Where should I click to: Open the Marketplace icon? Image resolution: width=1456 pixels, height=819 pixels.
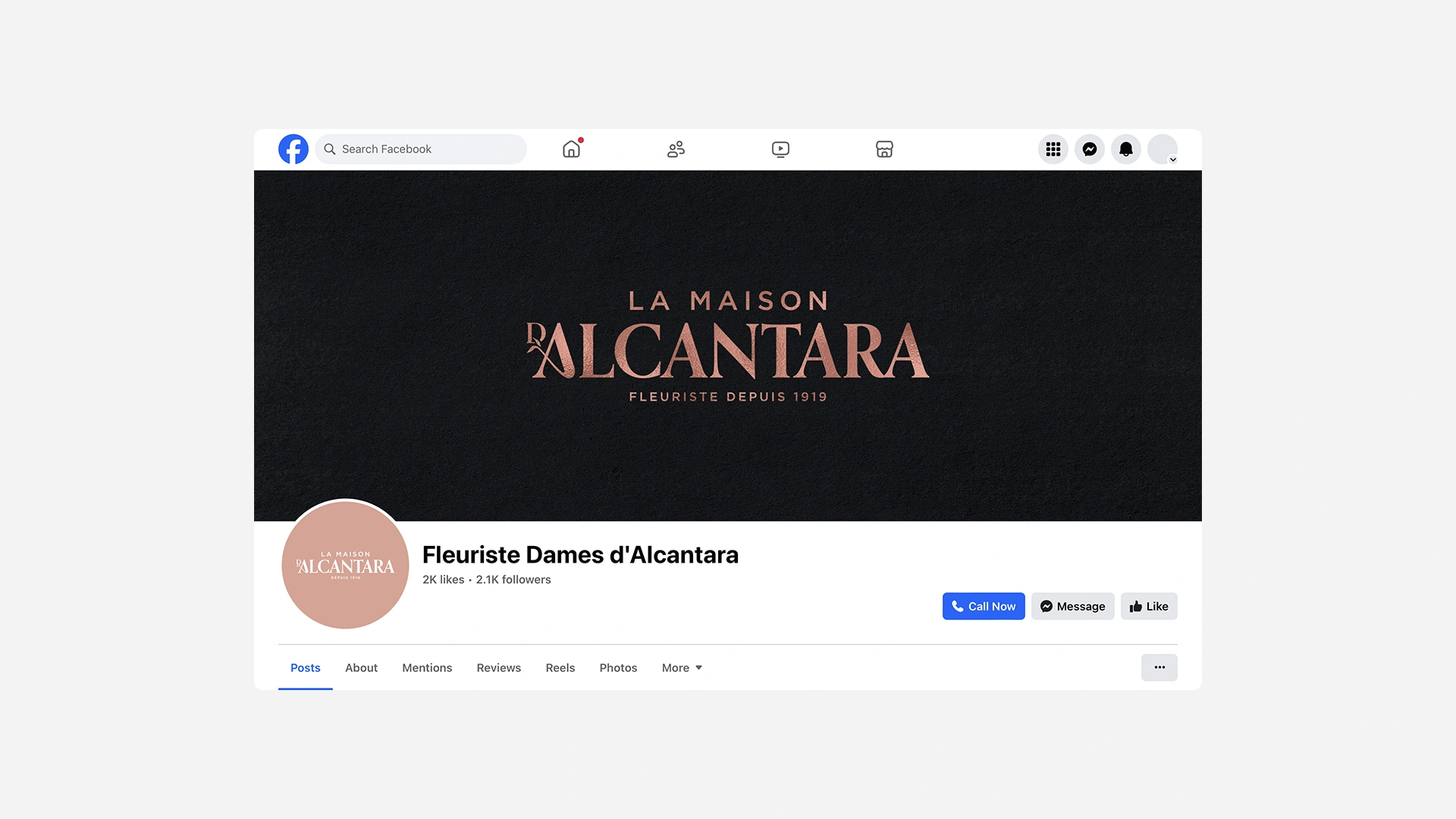coord(884,149)
